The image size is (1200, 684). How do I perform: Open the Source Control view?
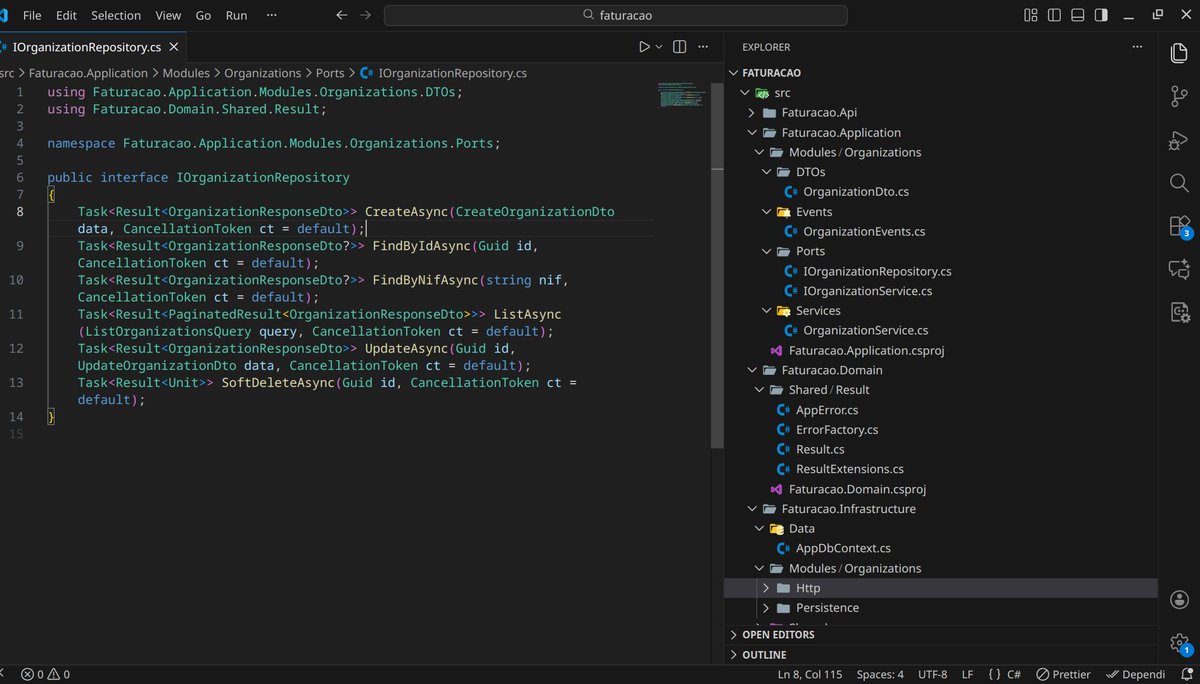pos(1179,97)
